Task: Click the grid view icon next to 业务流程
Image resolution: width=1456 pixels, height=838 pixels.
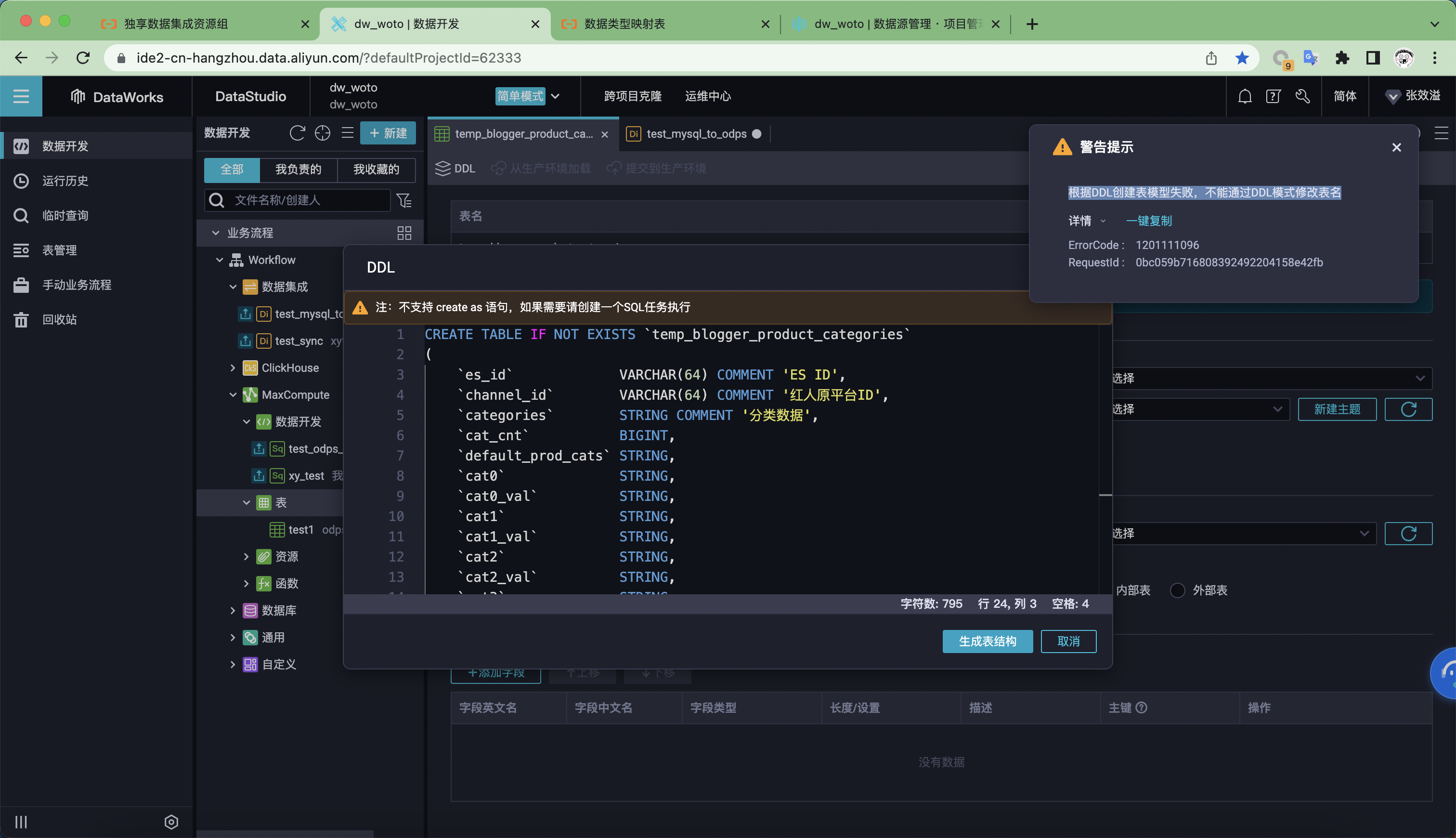Action: (x=404, y=233)
